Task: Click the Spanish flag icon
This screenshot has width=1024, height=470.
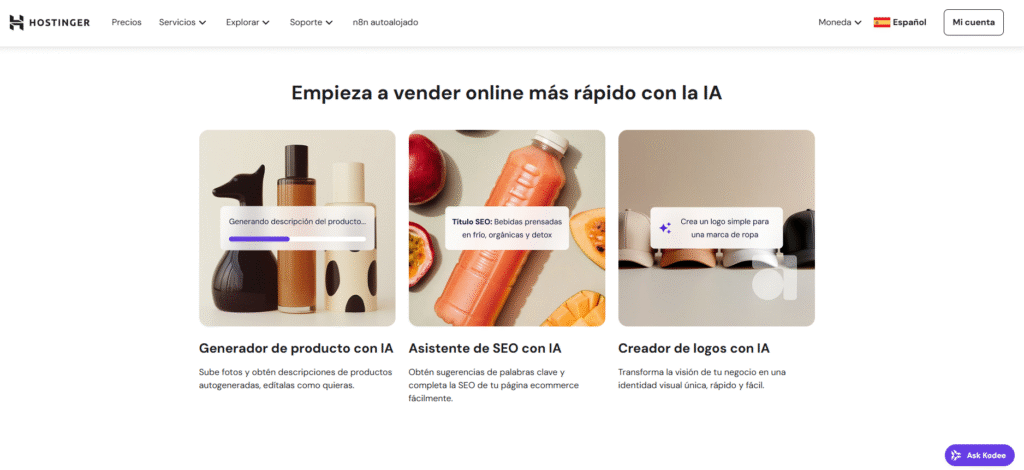Action: click(x=882, y=22)
